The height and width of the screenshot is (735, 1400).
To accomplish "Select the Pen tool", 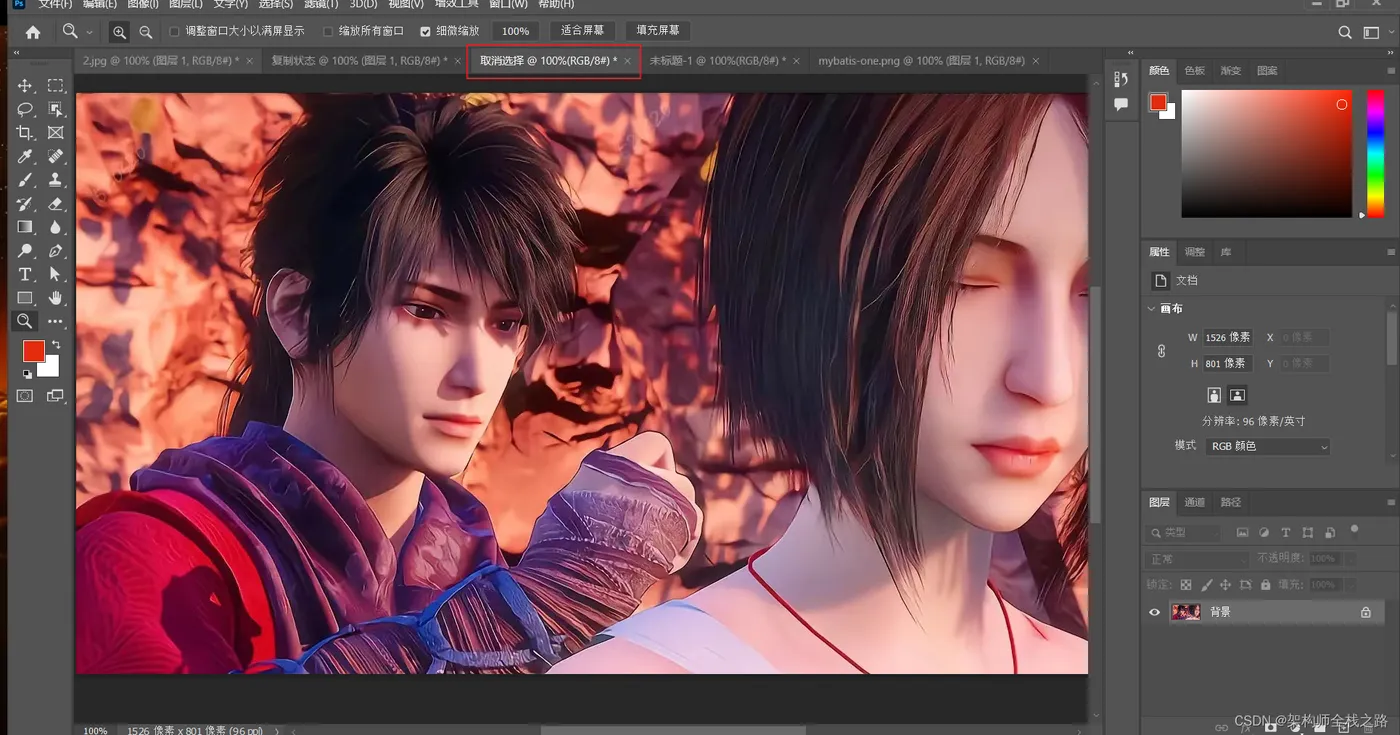I will [x=56, y=251].
